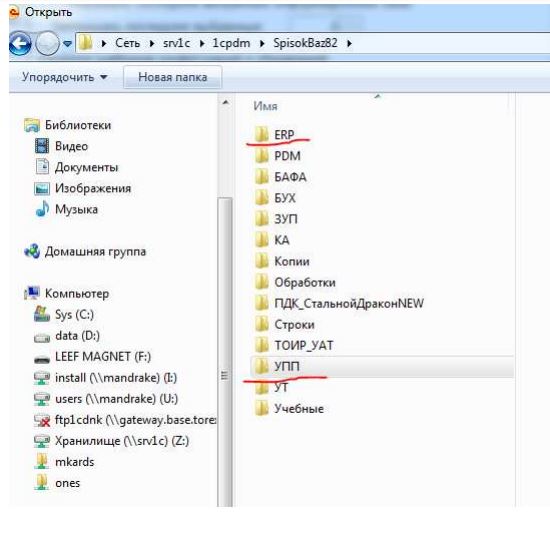Click the Новая папка button
Viewport: 550px width, 540px height.
click(x=172, y=77)
